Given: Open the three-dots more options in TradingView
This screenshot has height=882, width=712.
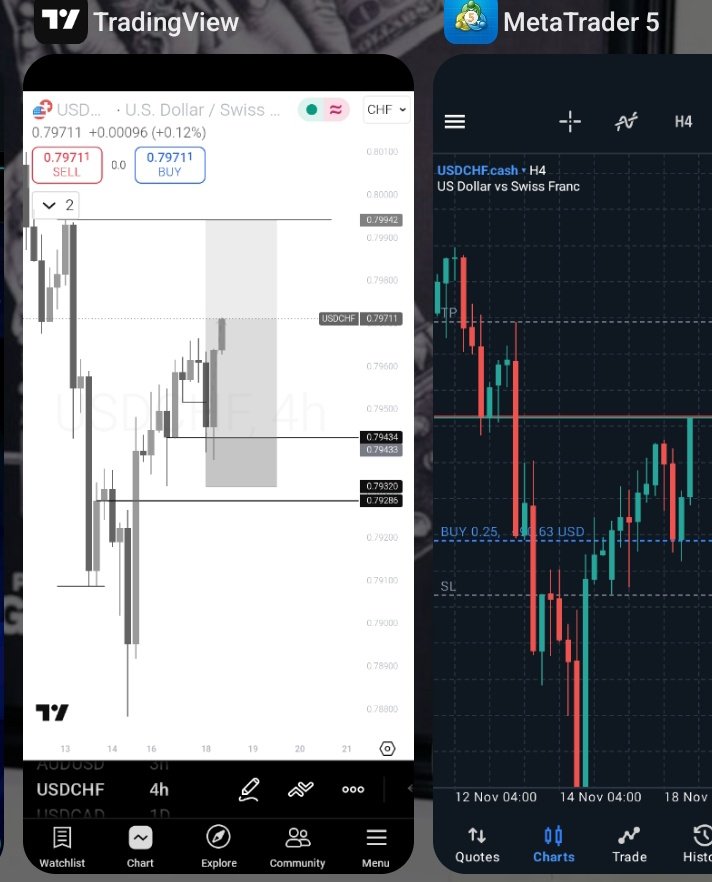Looking at the screenshot, I should [x=353, y=789].
